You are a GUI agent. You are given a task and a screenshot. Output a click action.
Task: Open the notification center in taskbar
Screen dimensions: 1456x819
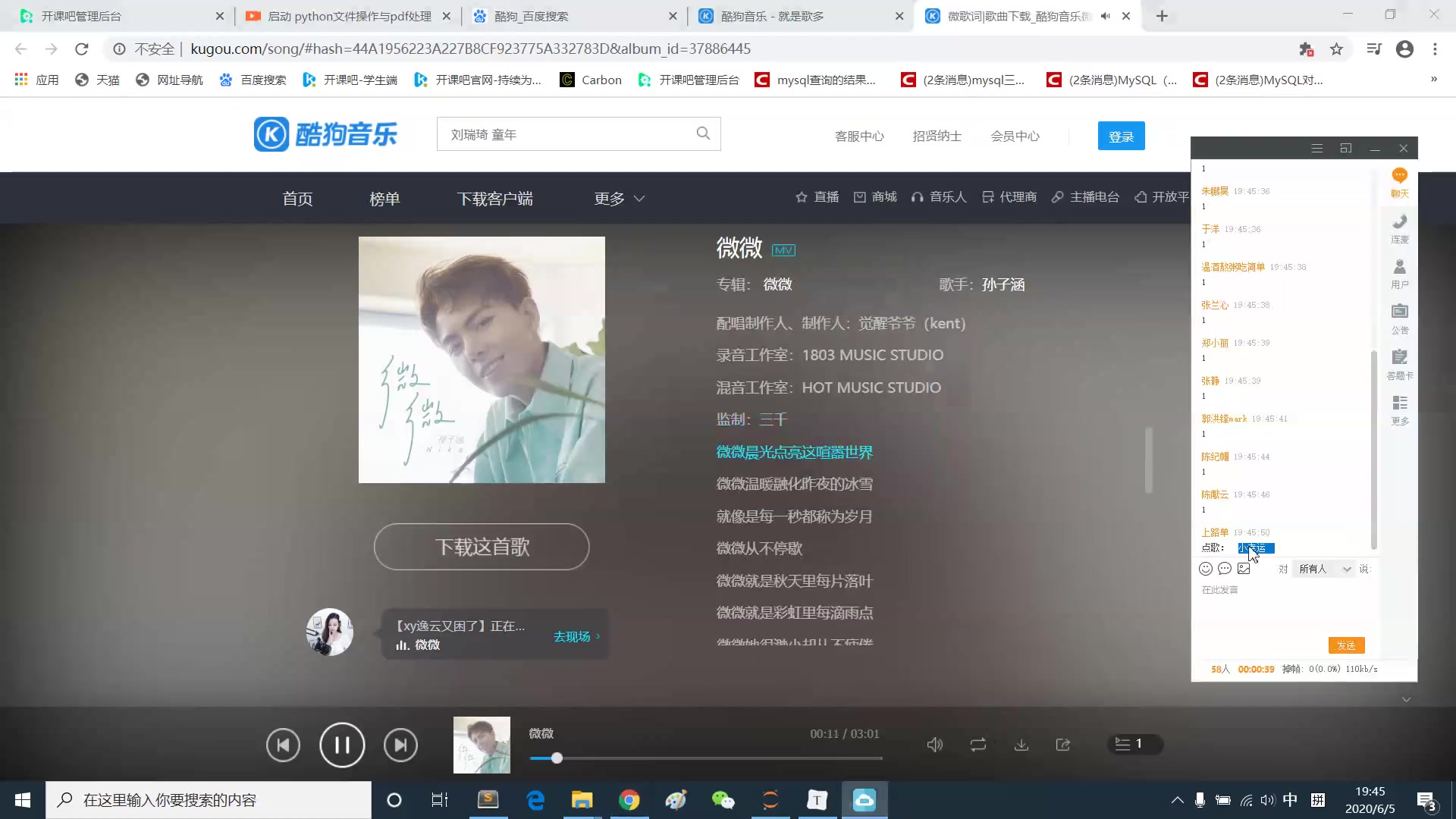[1426, 800]
